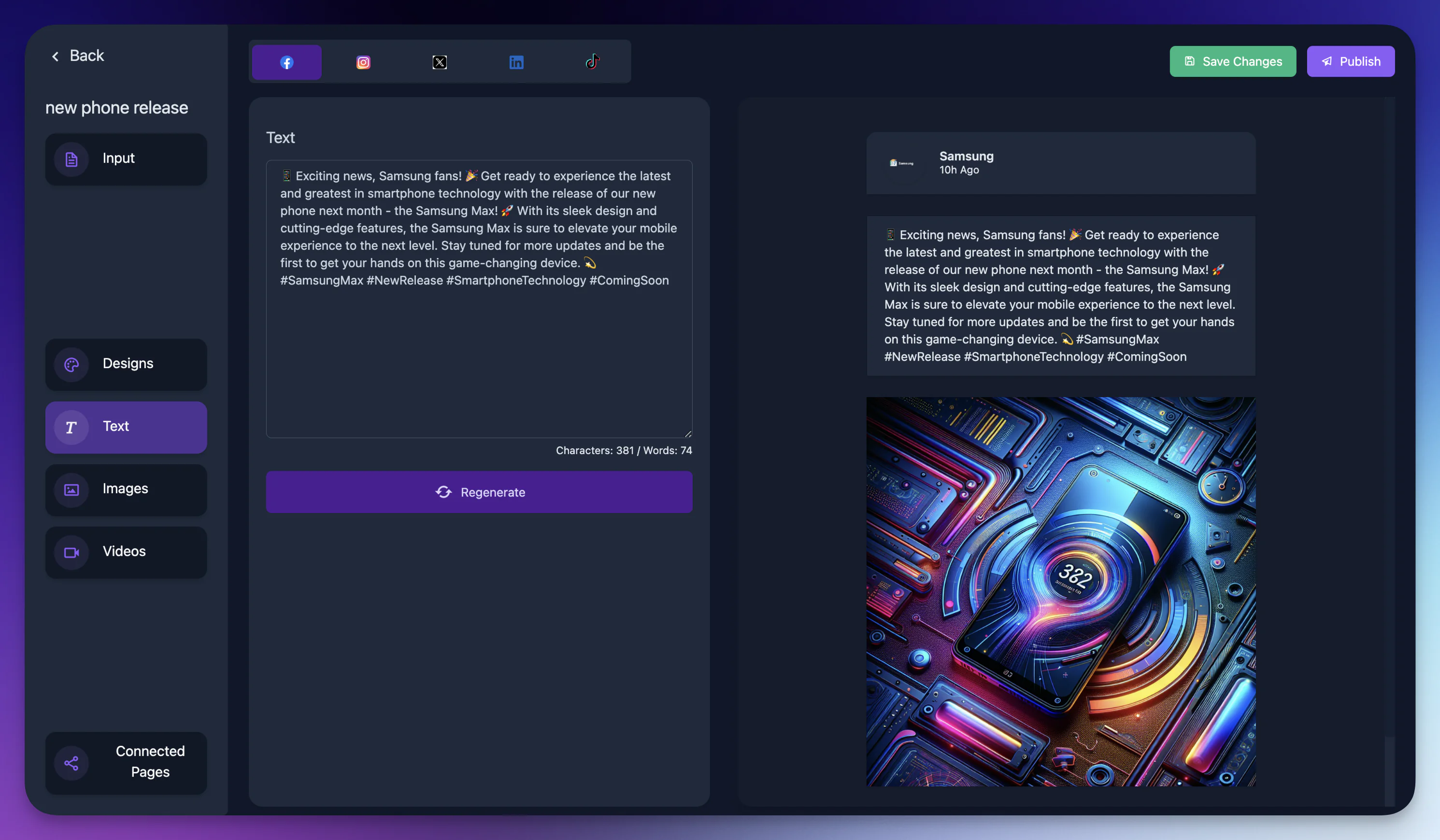Click the camera icon next to Videos
The height and width of the screenshot is (840, 1440).
[x=71, y=553]
